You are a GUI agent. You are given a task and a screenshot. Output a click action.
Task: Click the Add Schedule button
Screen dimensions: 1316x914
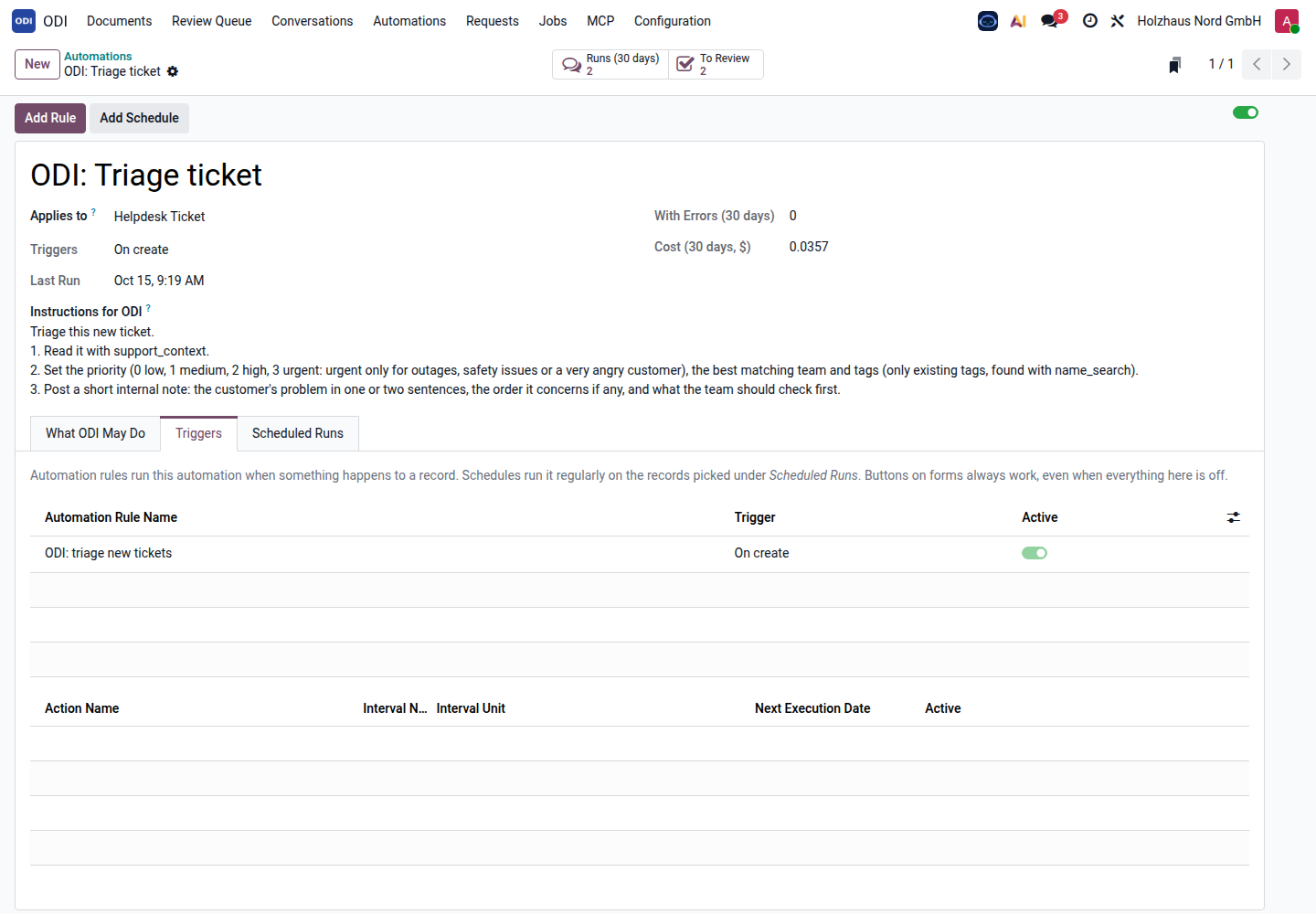pyautogui.click(x=139, y=118)
